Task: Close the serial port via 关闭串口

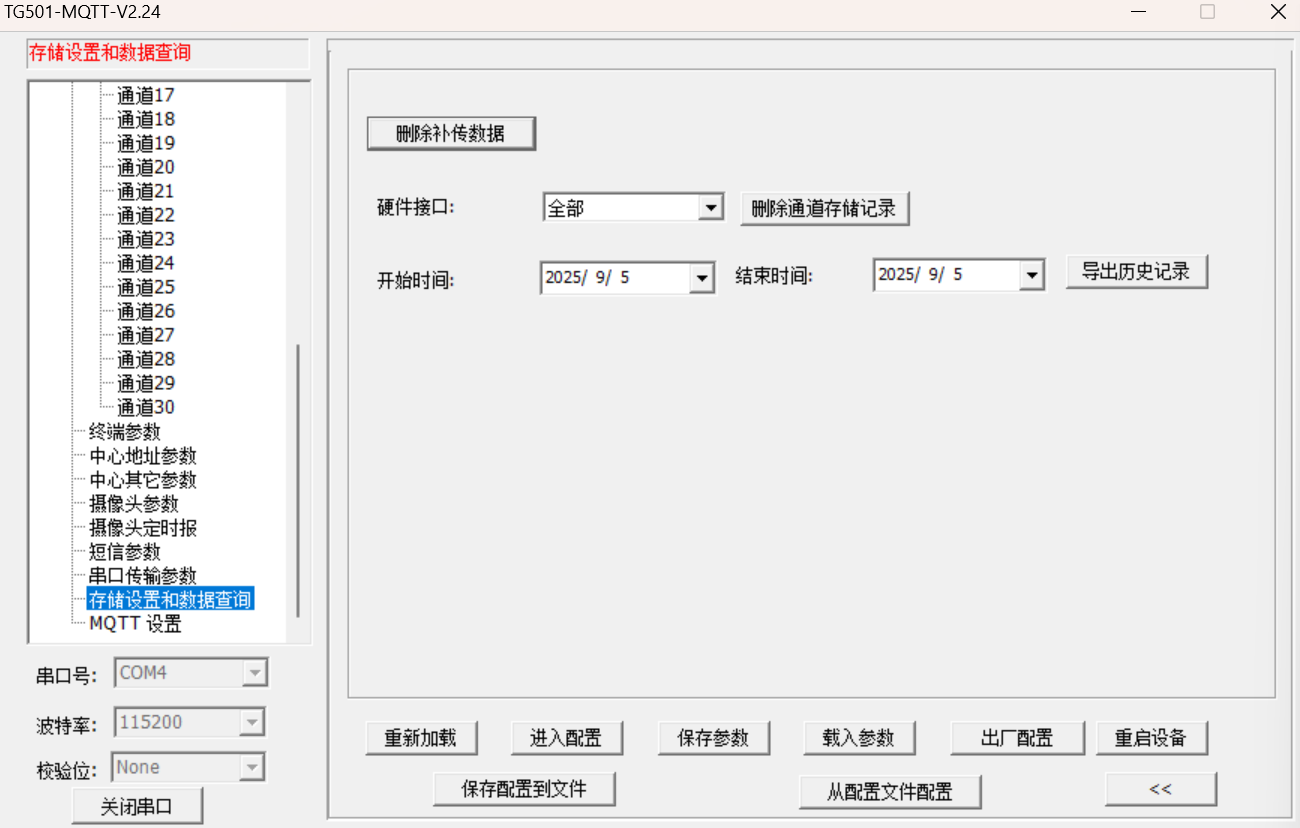Action: (137, 805)
